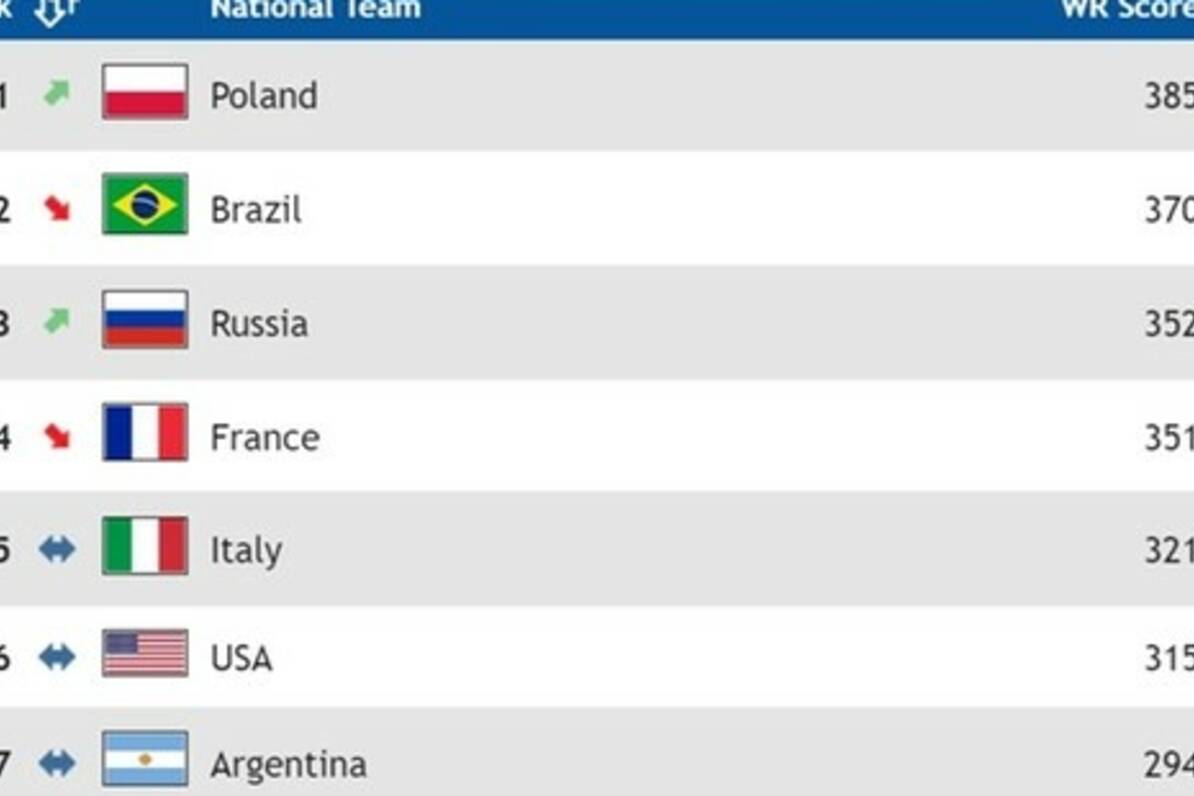Open the Brazil team link
The image size is (1194, 796).
[256, 210]
